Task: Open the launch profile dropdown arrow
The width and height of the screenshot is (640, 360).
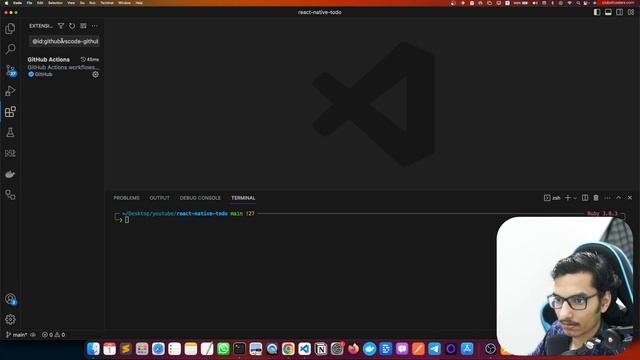Action: [575, 198]
